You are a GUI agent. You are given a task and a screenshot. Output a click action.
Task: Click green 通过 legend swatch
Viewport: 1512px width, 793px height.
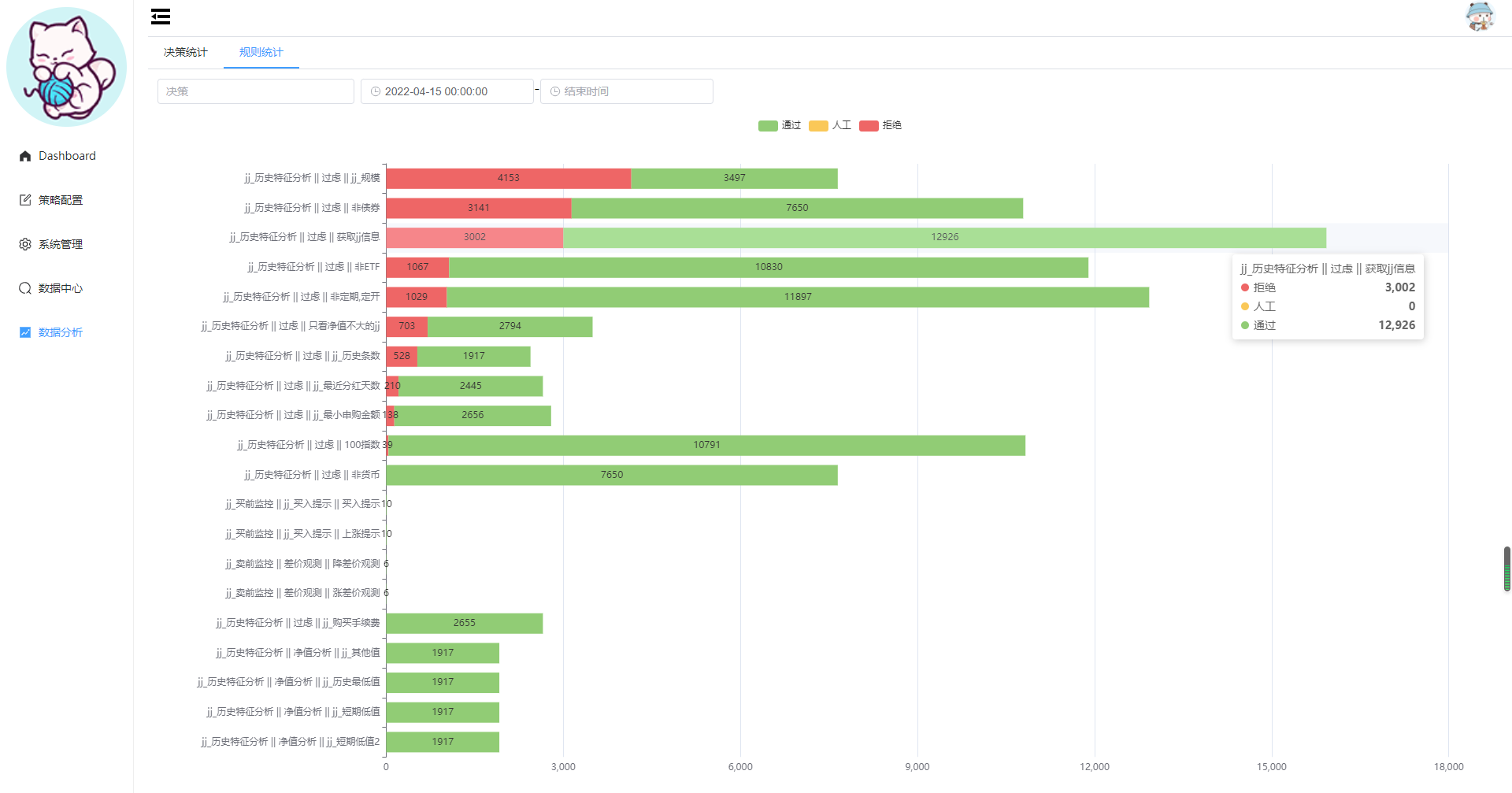(x=768, y=126)
